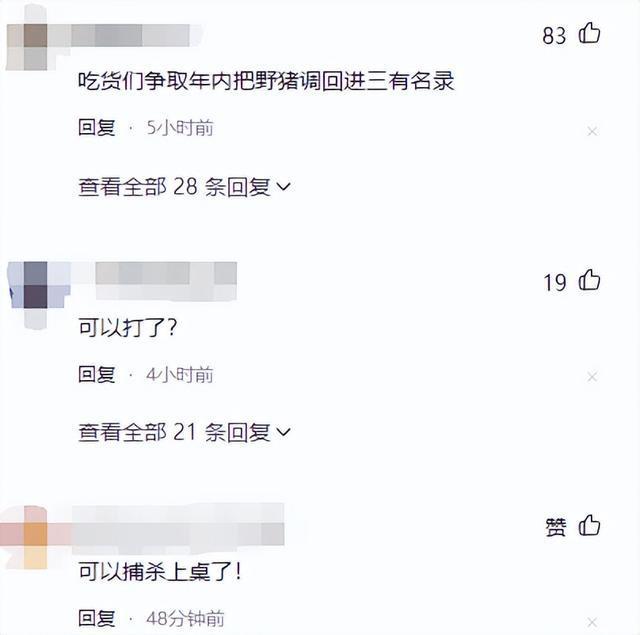Viewport: 640px width, 635px height.
Task: Click the chevron next to 28 条回复
Action: pos(283,187)
